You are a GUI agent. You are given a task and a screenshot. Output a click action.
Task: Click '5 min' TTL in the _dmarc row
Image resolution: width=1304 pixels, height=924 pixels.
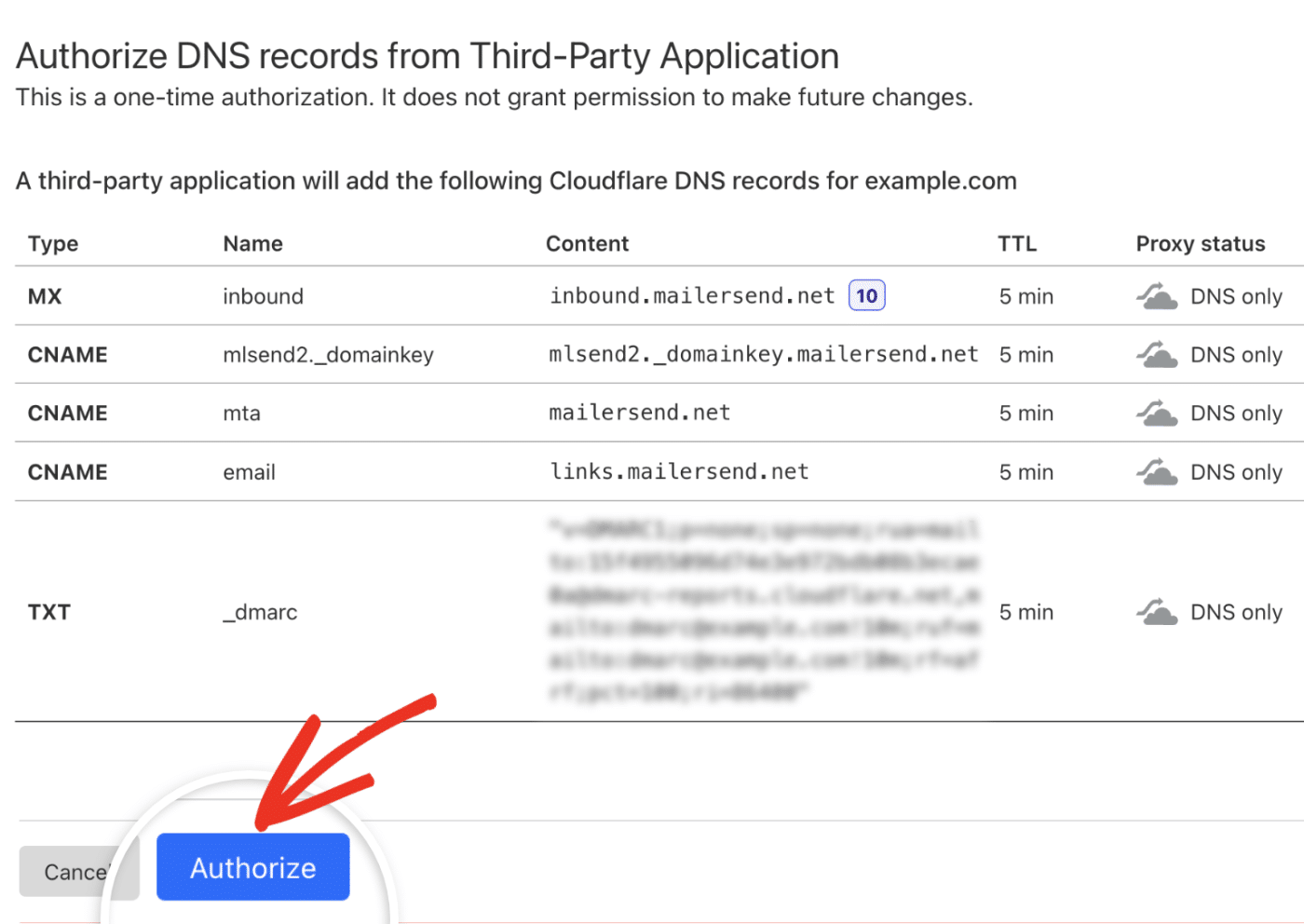click(1026, 612)
